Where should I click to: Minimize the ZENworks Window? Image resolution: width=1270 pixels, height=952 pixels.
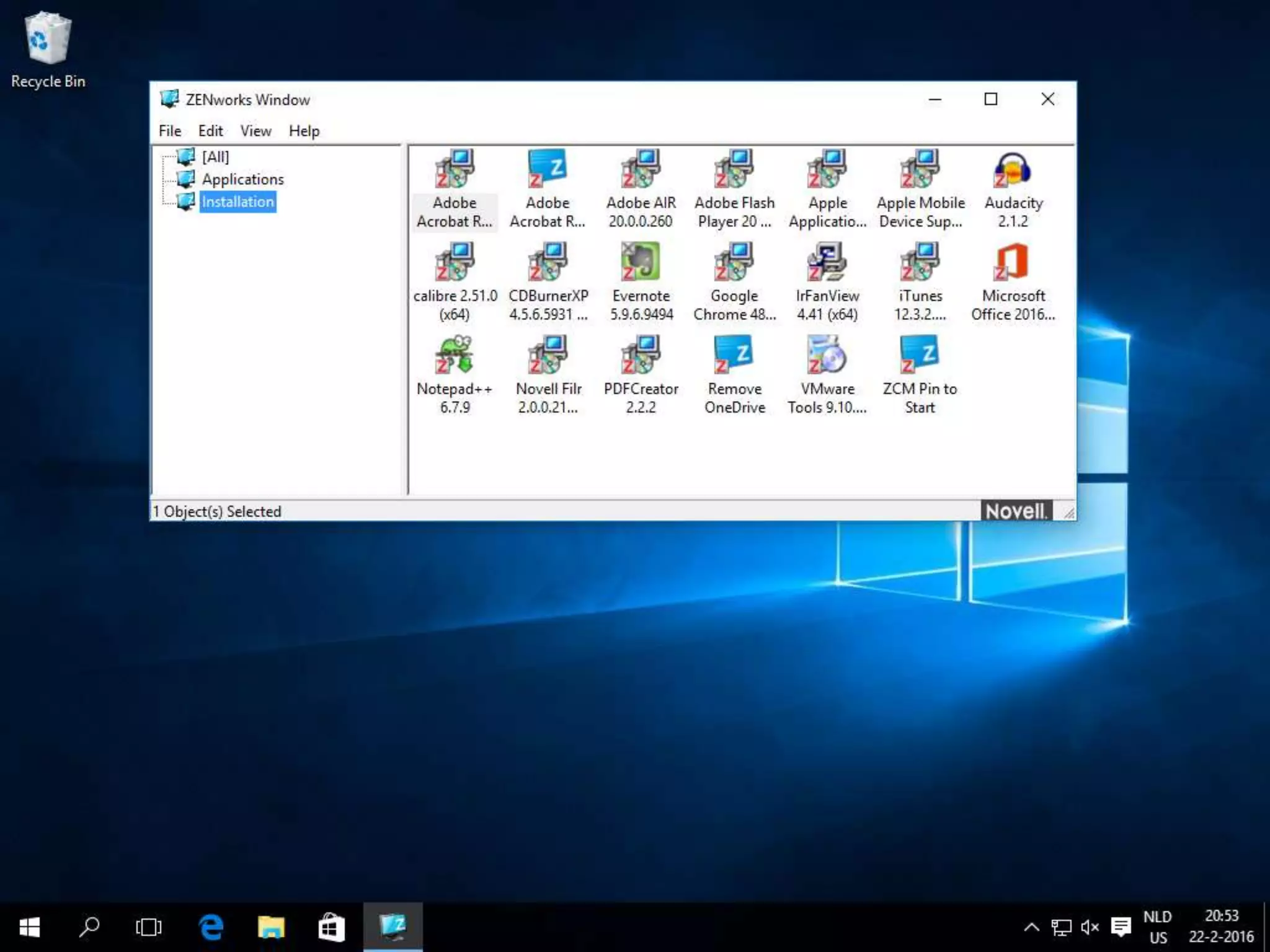tap(935, 99)
